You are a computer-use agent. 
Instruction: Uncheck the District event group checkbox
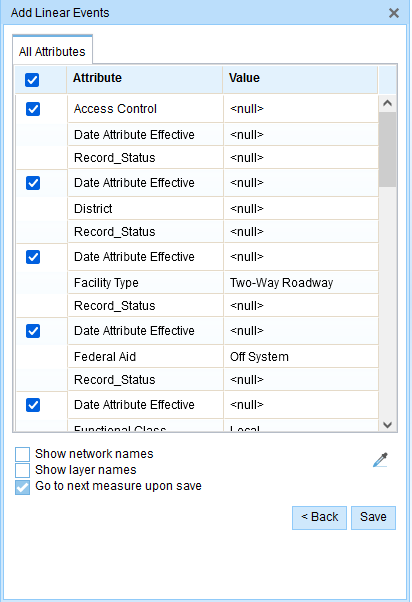[x=33, y=183]
